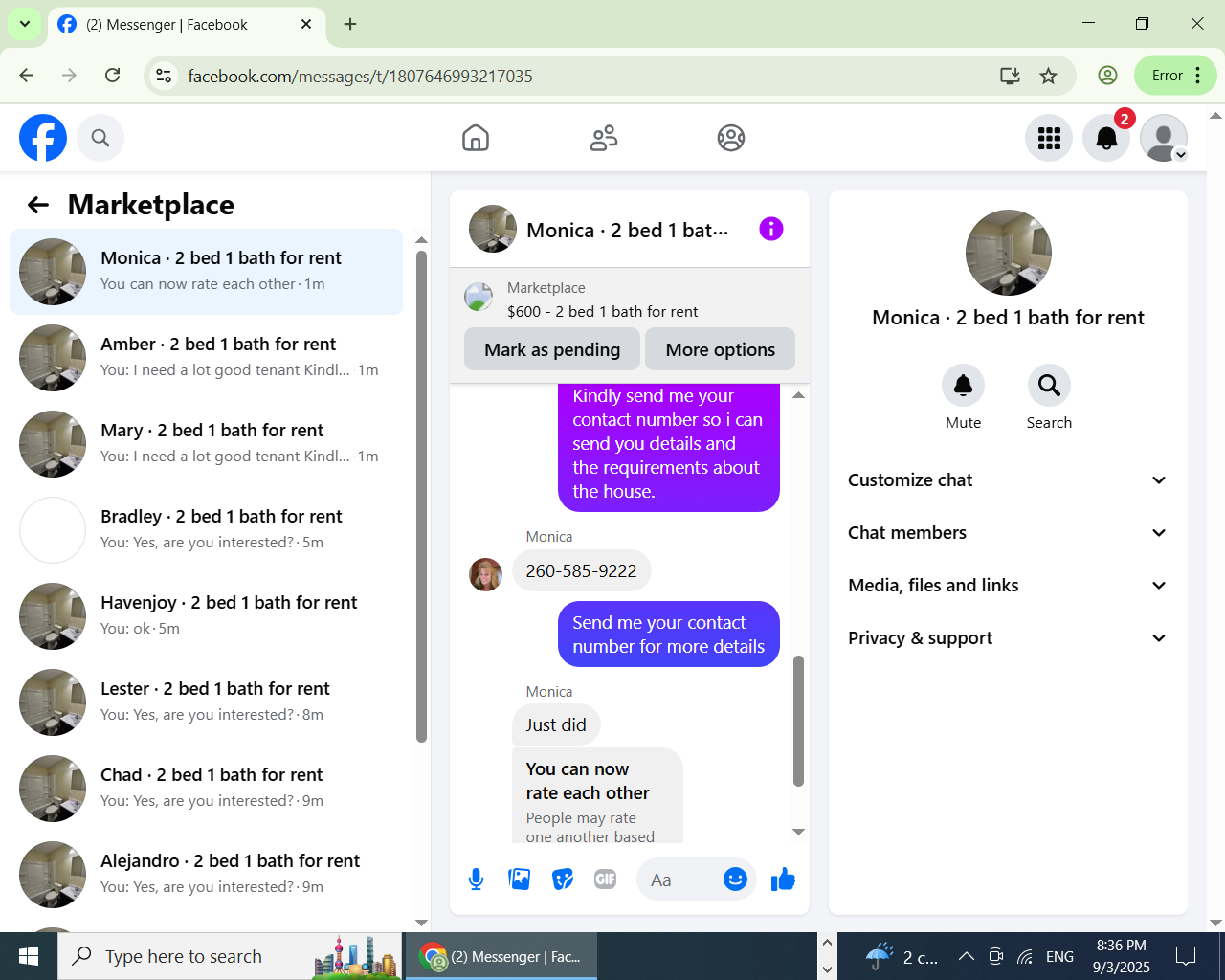Open the weather widget in taskbar
This screenshot has width=1225, height=980.
[902, 956]
